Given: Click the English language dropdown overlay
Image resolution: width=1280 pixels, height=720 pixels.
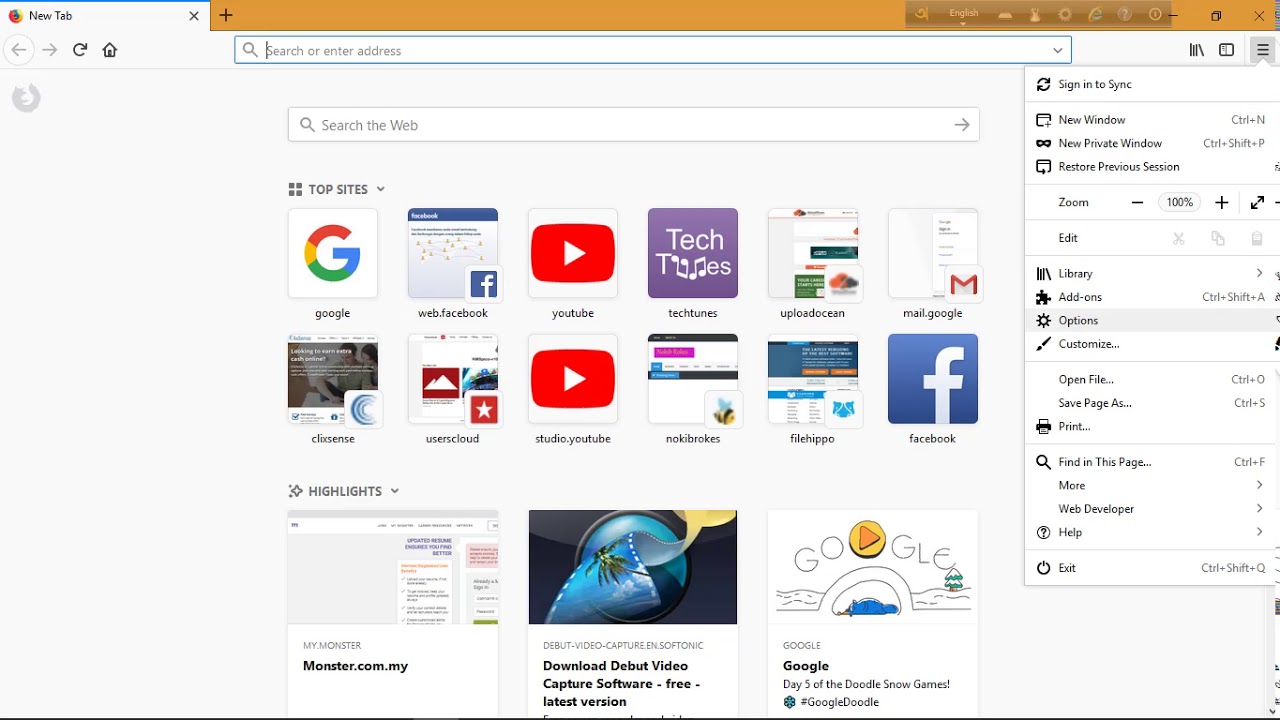Looking at the screenshot, I should click(964, 14).
